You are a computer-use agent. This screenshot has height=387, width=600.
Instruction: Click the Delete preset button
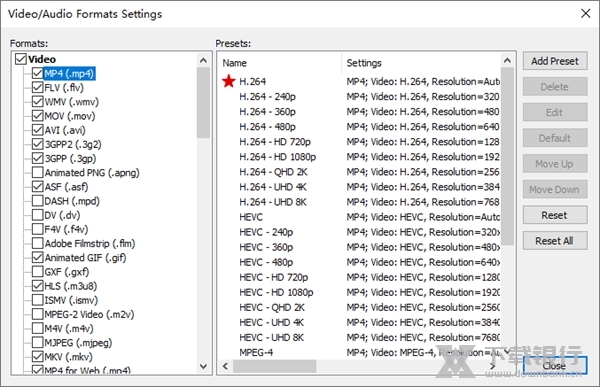pos(555,87)
